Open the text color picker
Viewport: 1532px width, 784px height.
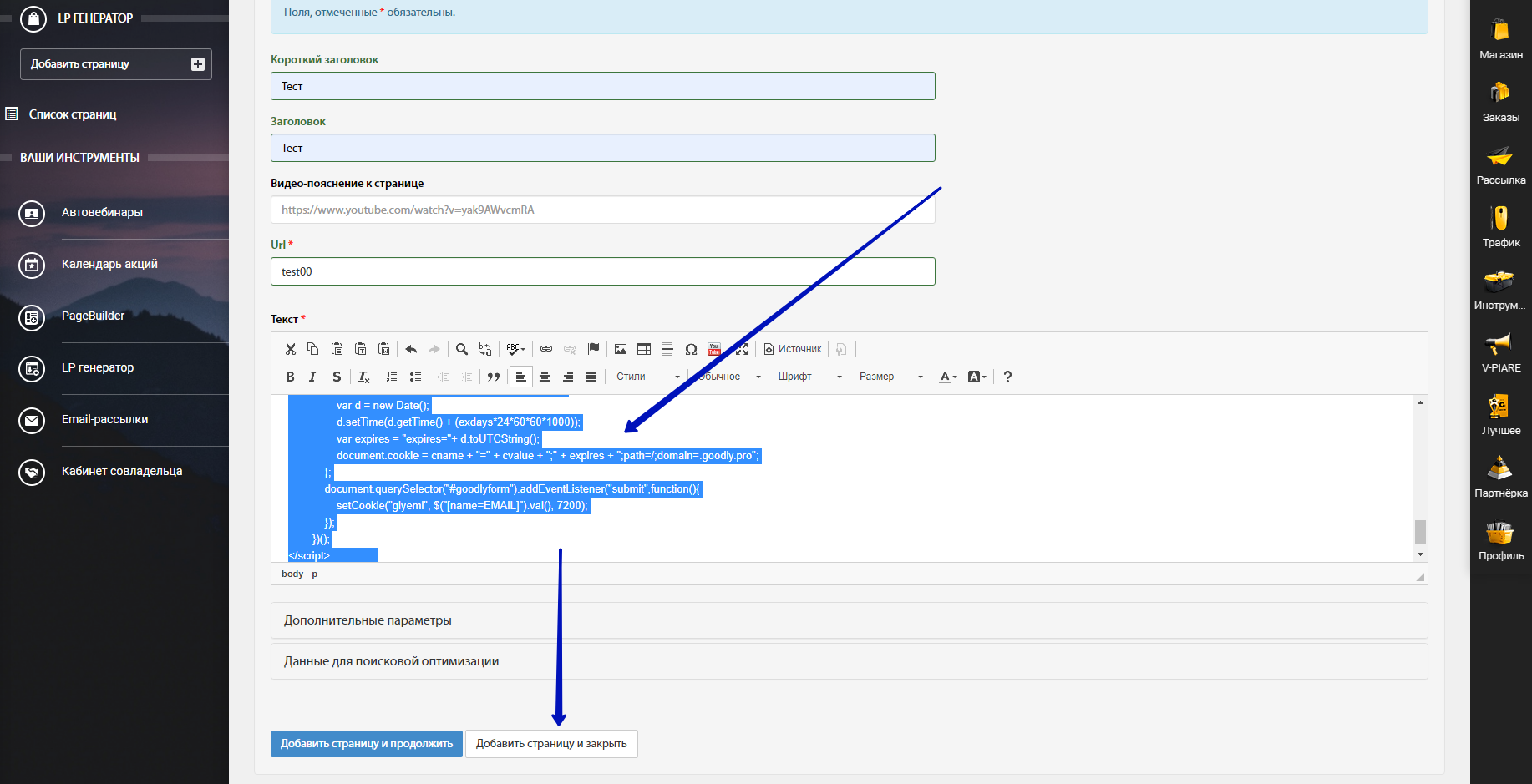tap(948, 377)
